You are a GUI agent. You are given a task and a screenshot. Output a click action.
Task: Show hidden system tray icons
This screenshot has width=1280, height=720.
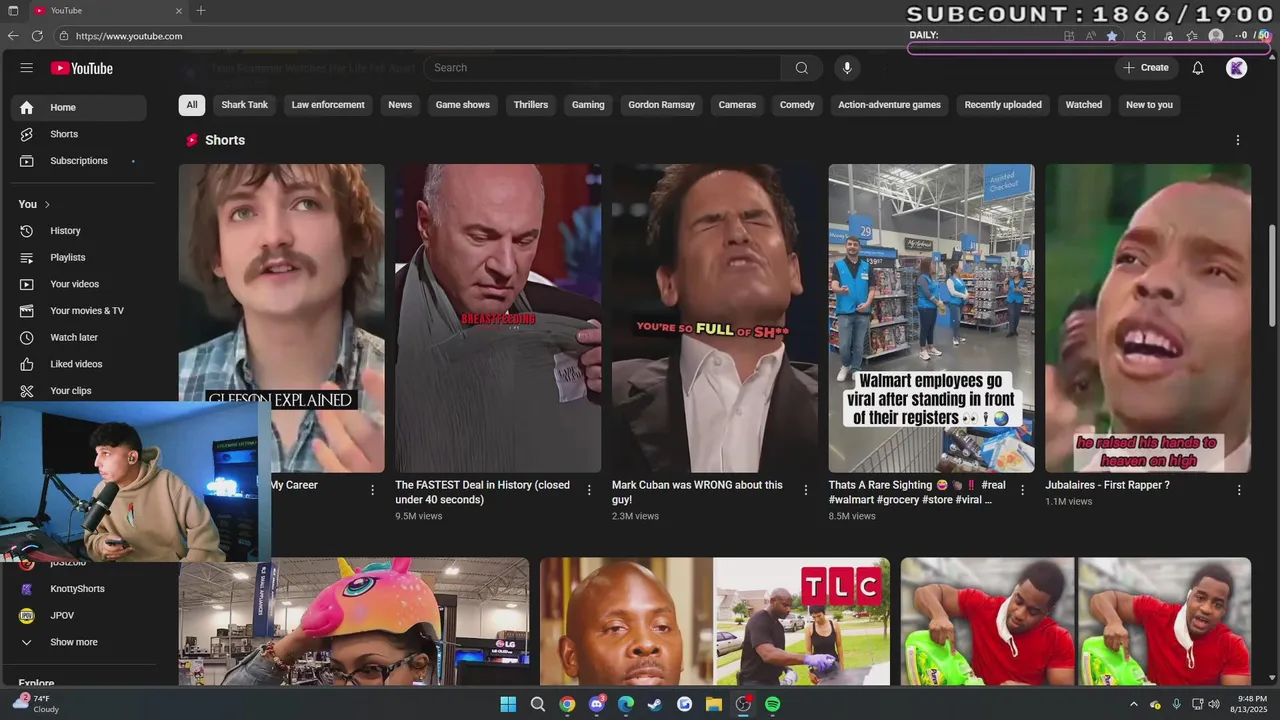point(1133,704)
